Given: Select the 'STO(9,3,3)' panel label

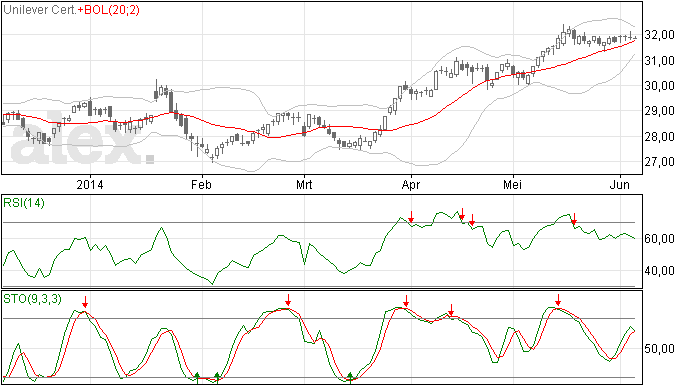Looking at the screenshot, I should (x=33, y=299).
